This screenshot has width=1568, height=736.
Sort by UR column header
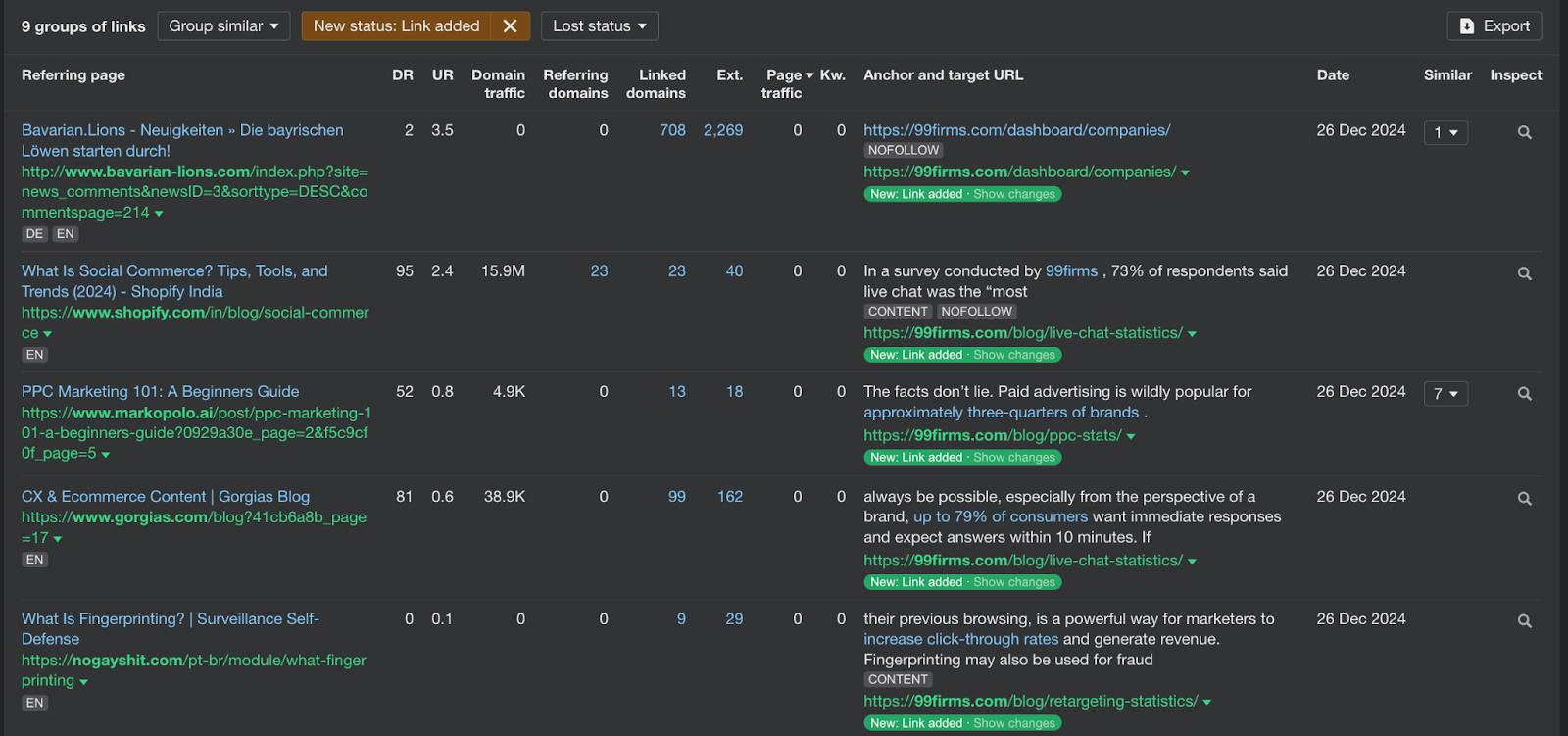click(443, 74)
